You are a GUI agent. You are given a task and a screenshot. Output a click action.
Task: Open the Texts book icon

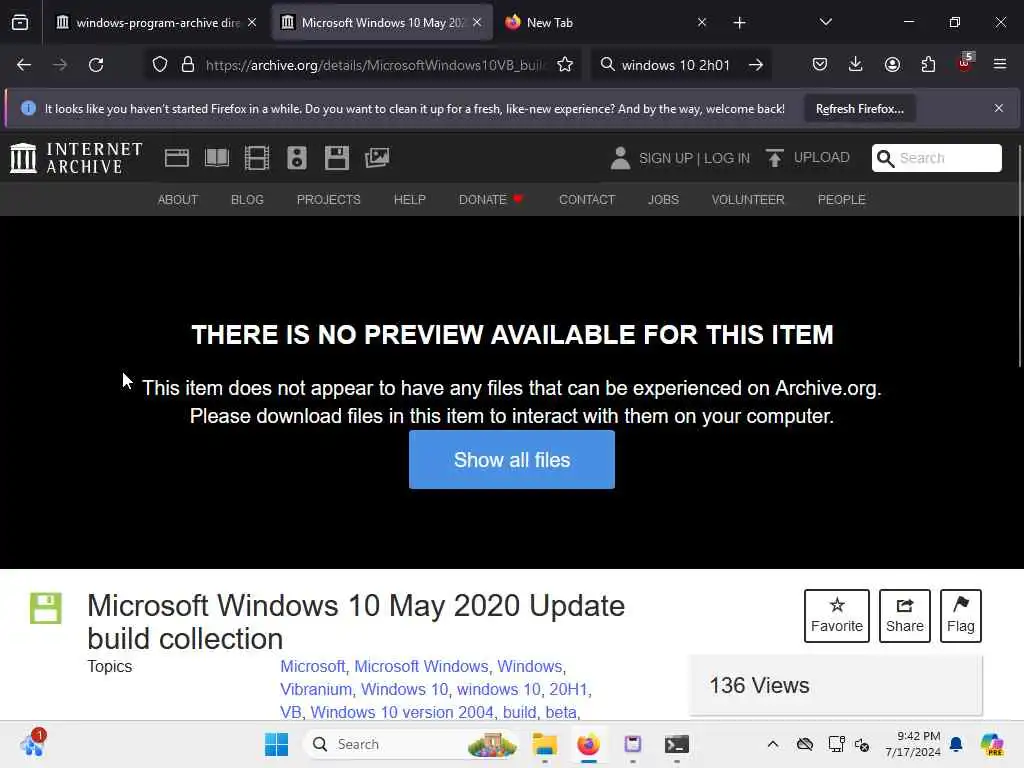pos(217,158)
